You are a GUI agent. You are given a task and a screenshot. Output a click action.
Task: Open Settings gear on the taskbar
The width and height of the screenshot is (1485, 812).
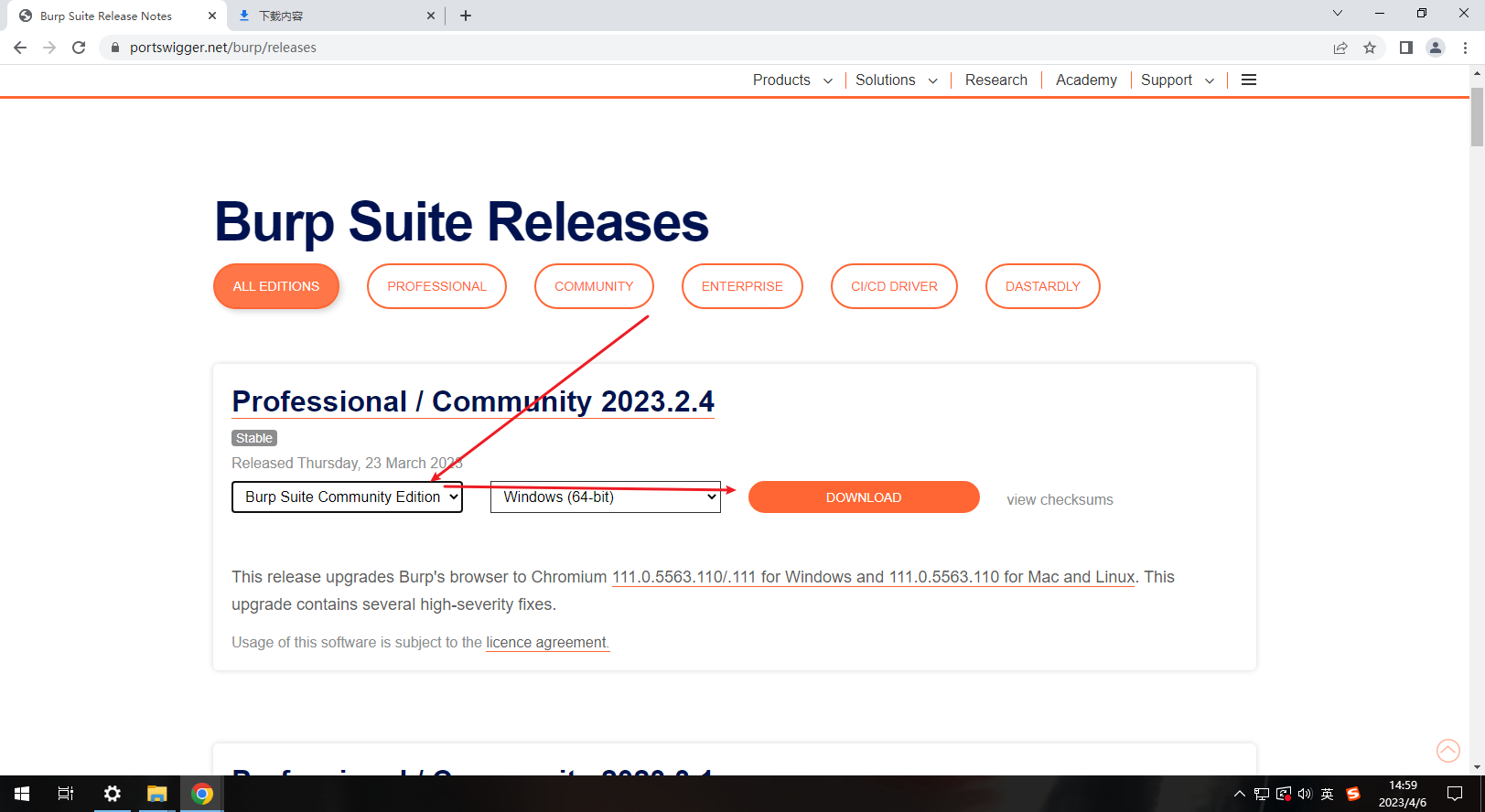click(x=113, y=794)
